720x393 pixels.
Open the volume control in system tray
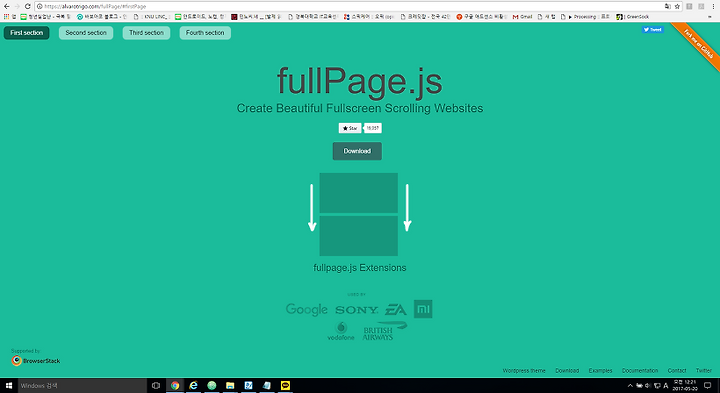click(648, 386)
